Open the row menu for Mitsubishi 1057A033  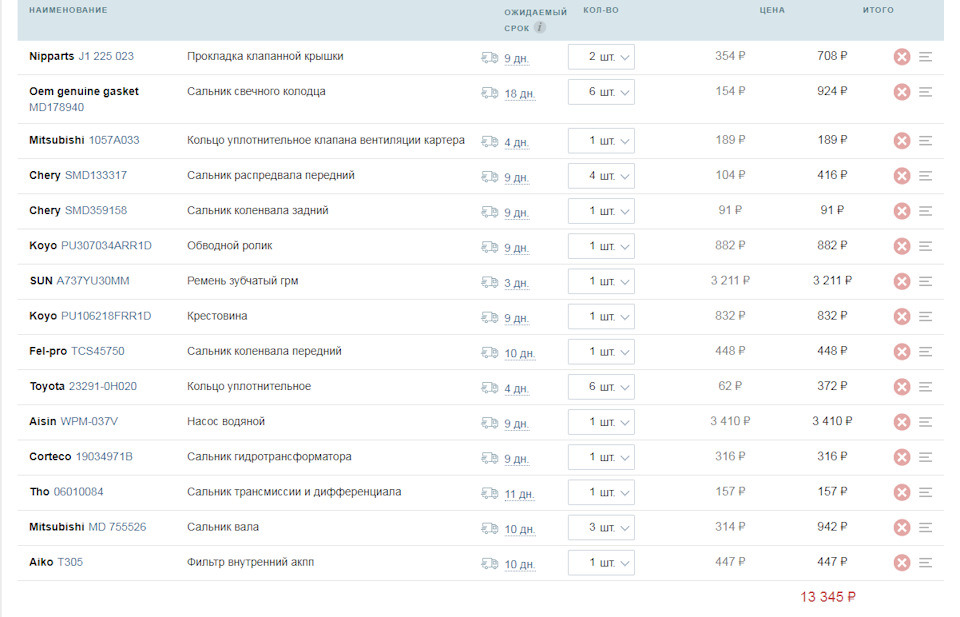point(925,141)
